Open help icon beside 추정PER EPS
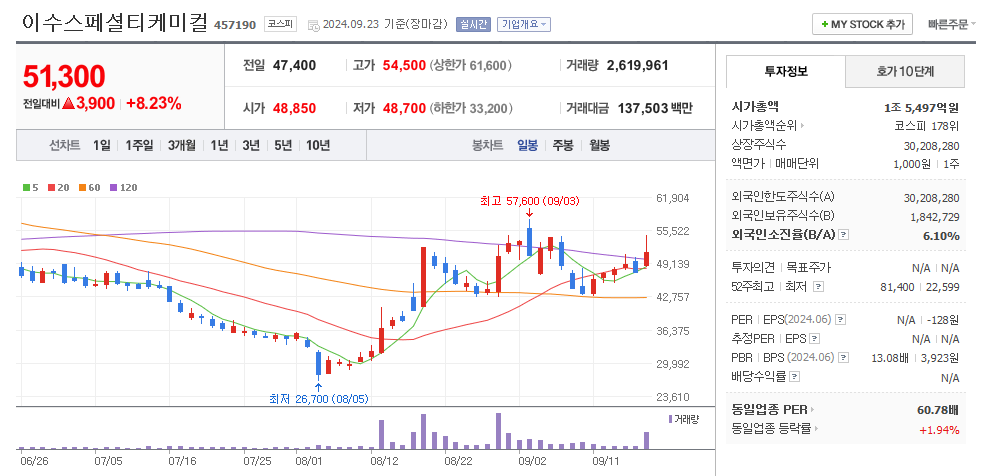989x476 pixels. (814, 339)
